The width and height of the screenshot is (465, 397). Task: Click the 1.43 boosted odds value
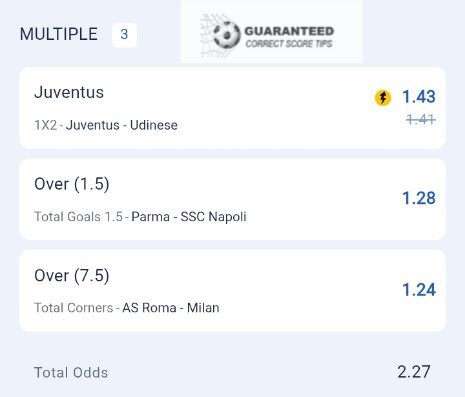pyautogui.click(x=419, y=97)
